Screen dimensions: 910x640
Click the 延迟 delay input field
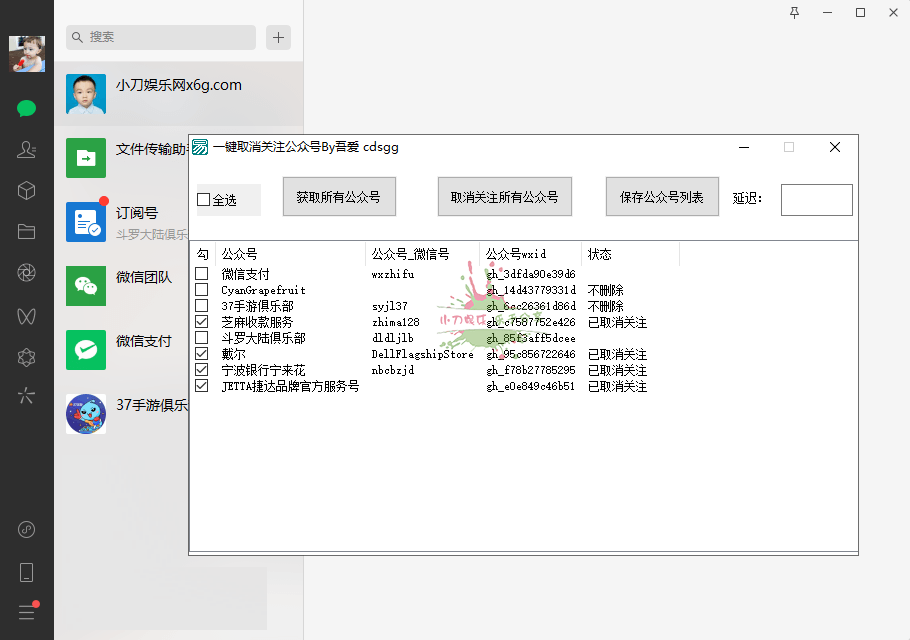[x=816, y=200]
